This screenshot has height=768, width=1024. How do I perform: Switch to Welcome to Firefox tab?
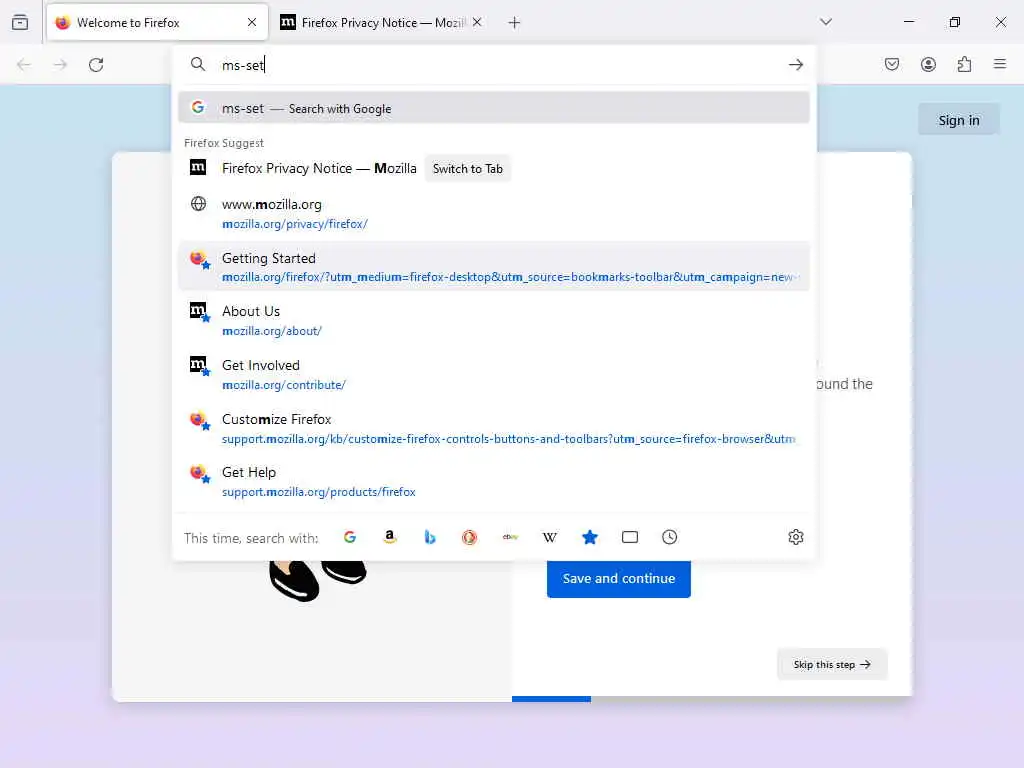[157, 22]
